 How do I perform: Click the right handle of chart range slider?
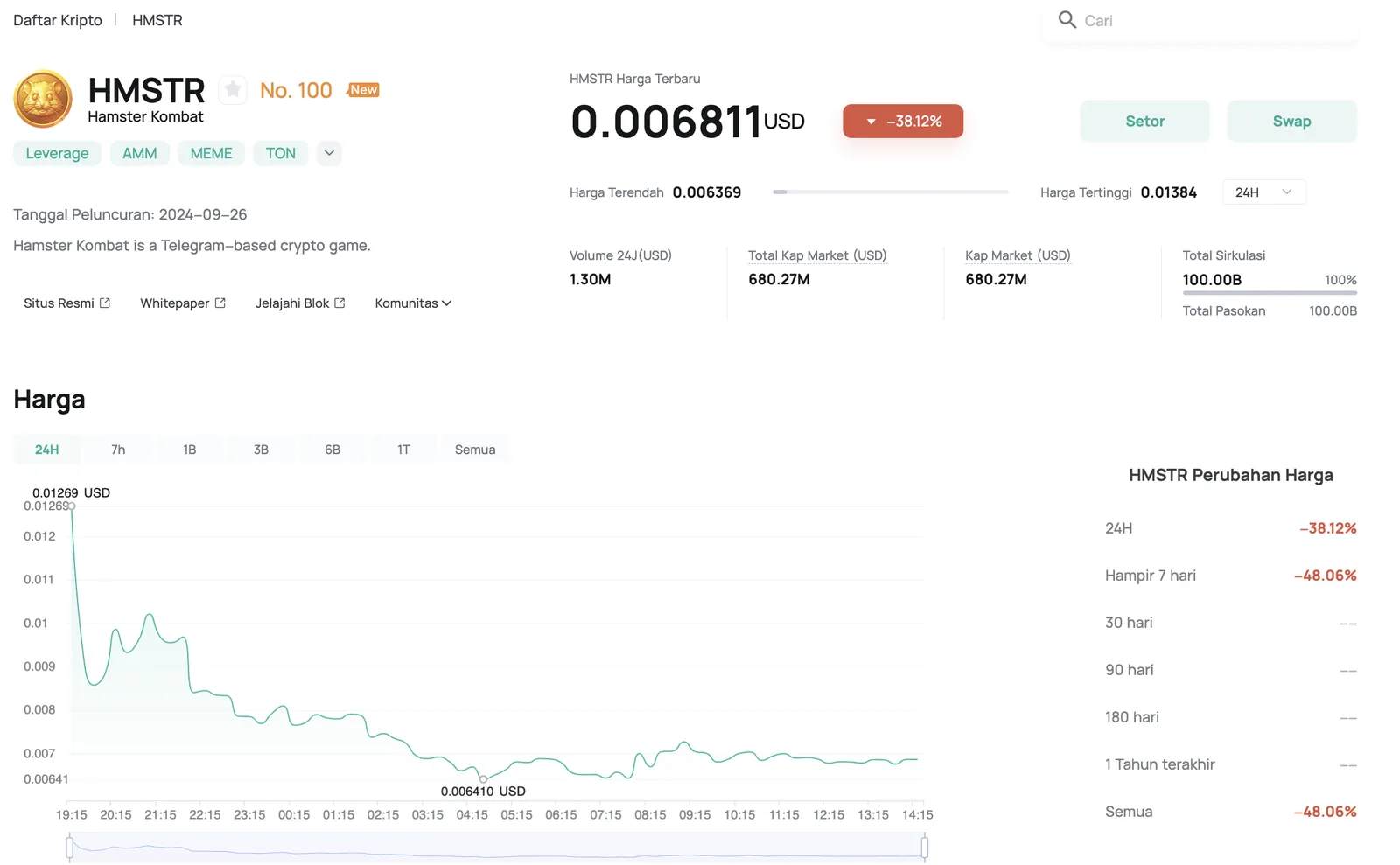tap(924, 847)
